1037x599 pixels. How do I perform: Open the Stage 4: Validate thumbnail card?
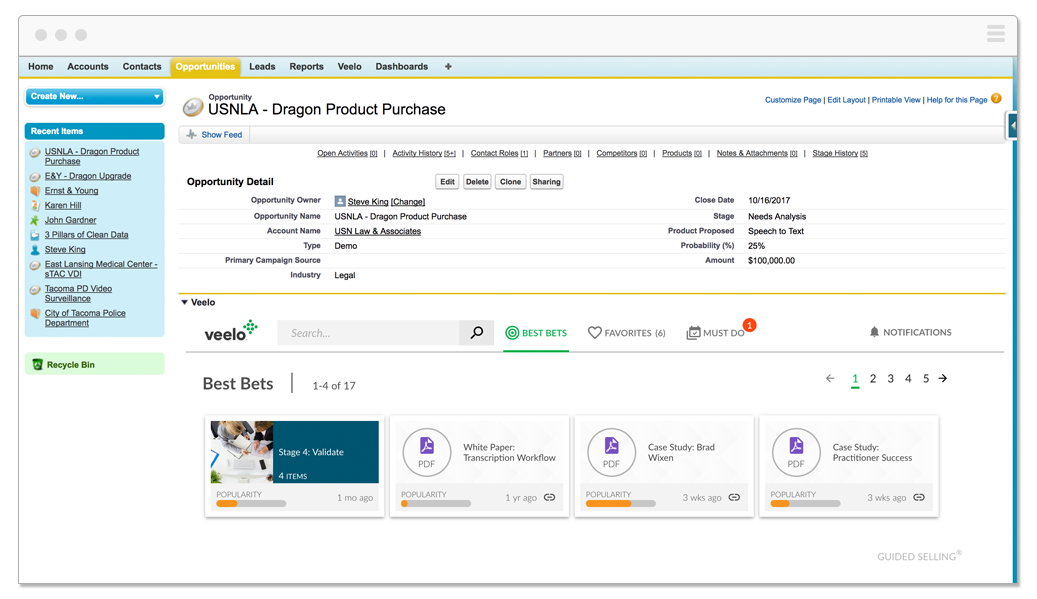pos(294,452)
